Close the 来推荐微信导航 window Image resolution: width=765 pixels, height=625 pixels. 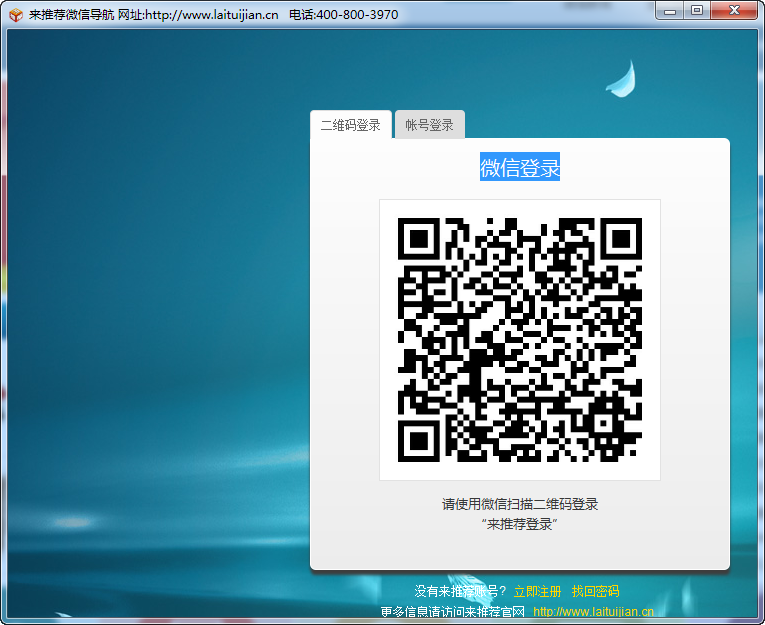[x=734, y=11]
